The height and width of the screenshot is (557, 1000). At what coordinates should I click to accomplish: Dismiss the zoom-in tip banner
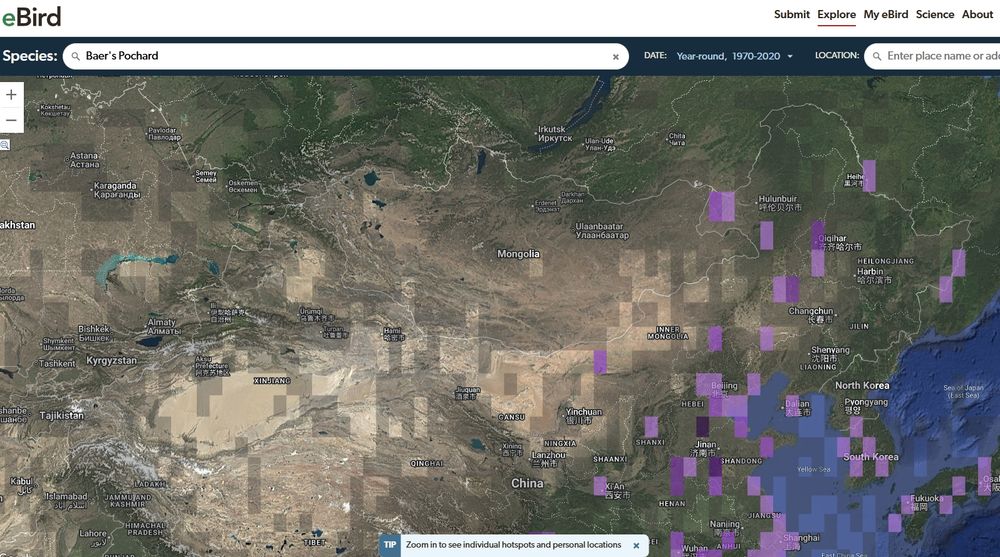tap(636, 546)
